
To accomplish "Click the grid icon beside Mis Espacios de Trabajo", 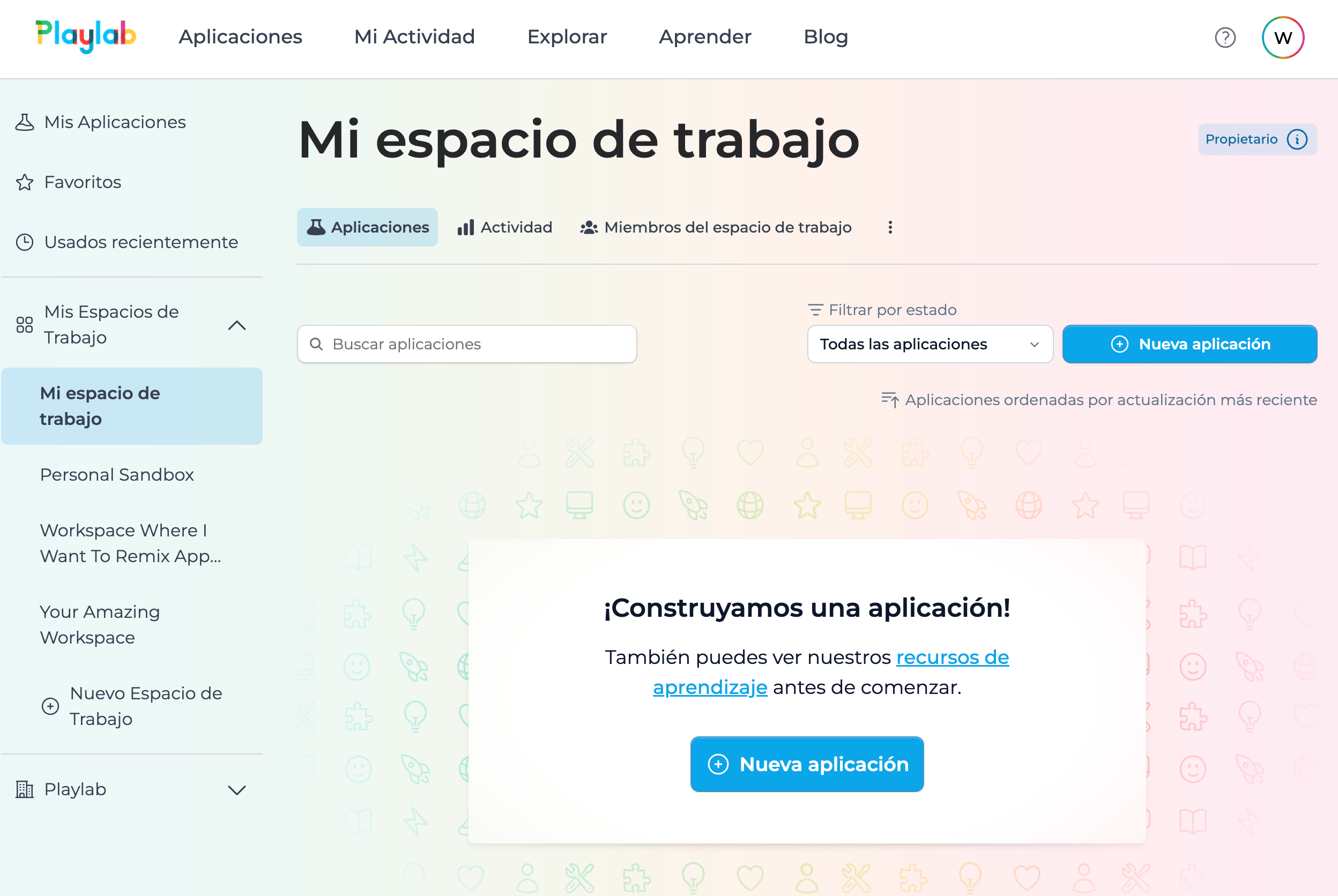I will (25, 325).
